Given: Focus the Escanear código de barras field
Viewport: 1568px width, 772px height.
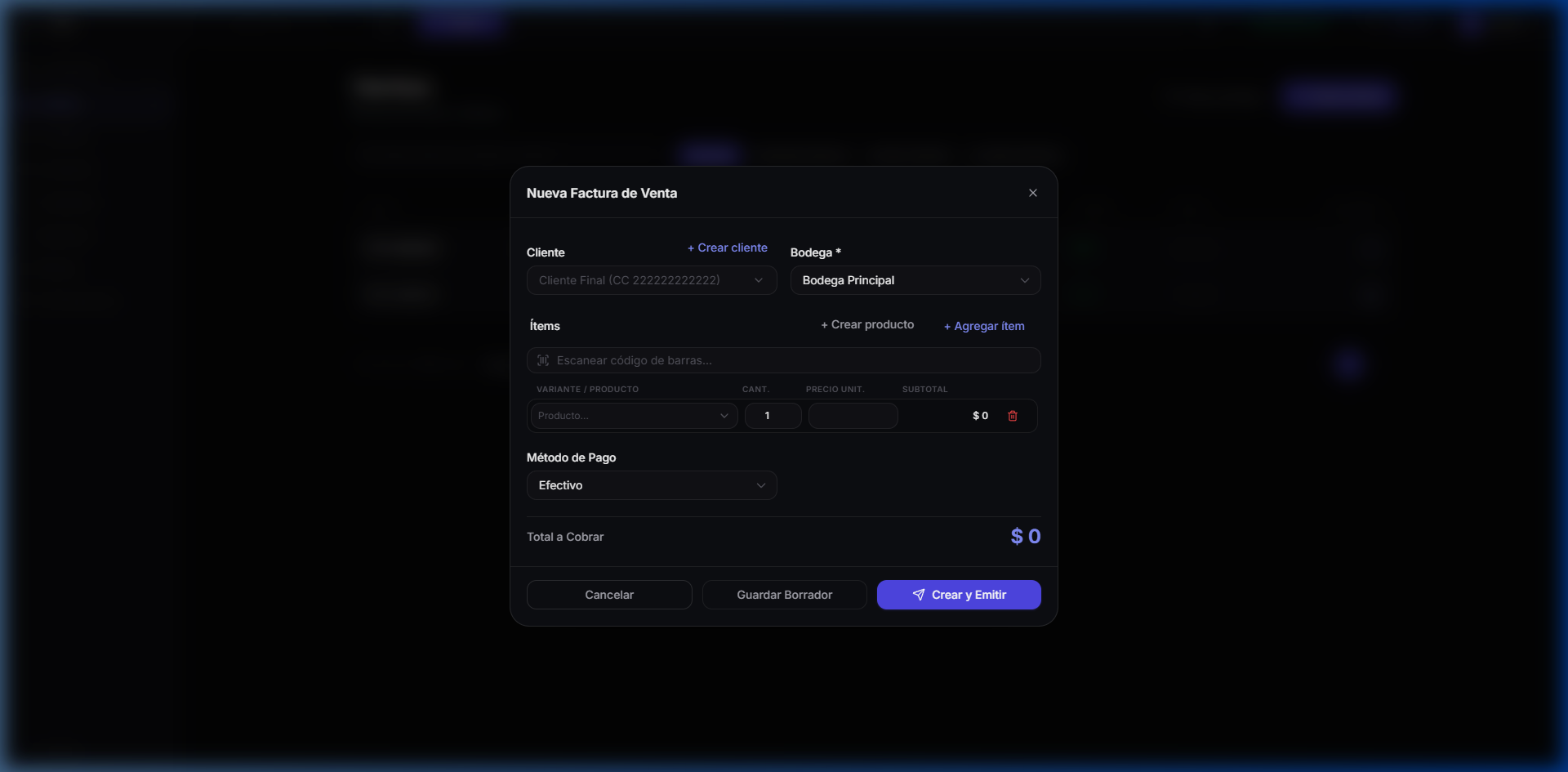Looking at the screenshot, I should pyautogui.click(x=792, y=360).
